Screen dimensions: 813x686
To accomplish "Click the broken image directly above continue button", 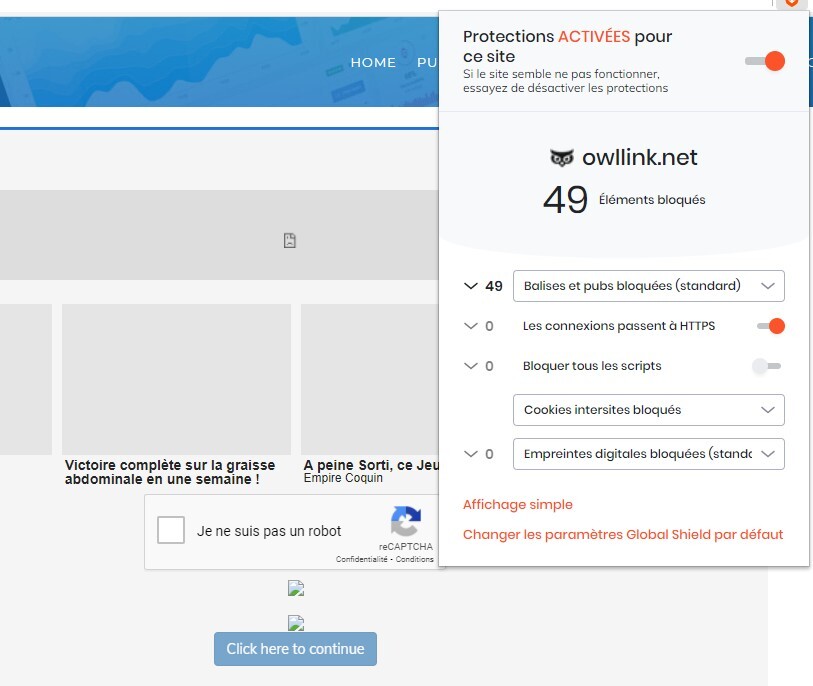I will click(296, 623).
